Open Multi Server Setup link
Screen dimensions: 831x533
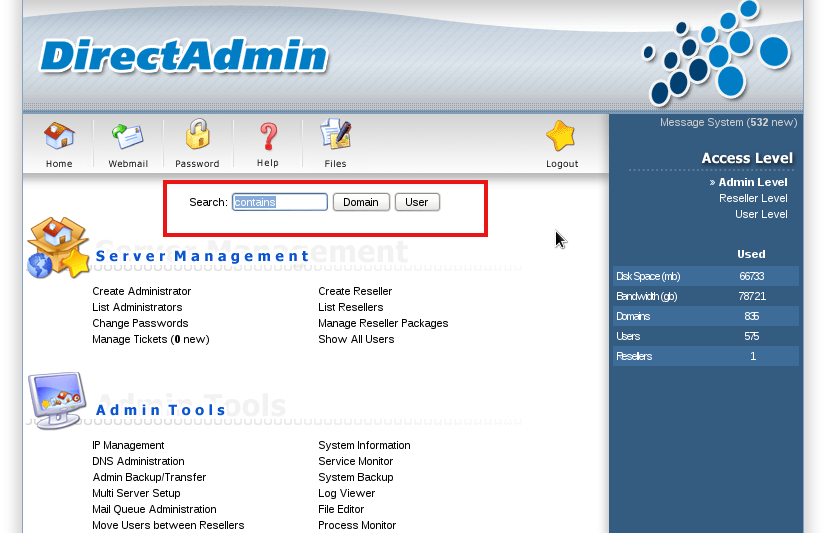click(136, 493)
